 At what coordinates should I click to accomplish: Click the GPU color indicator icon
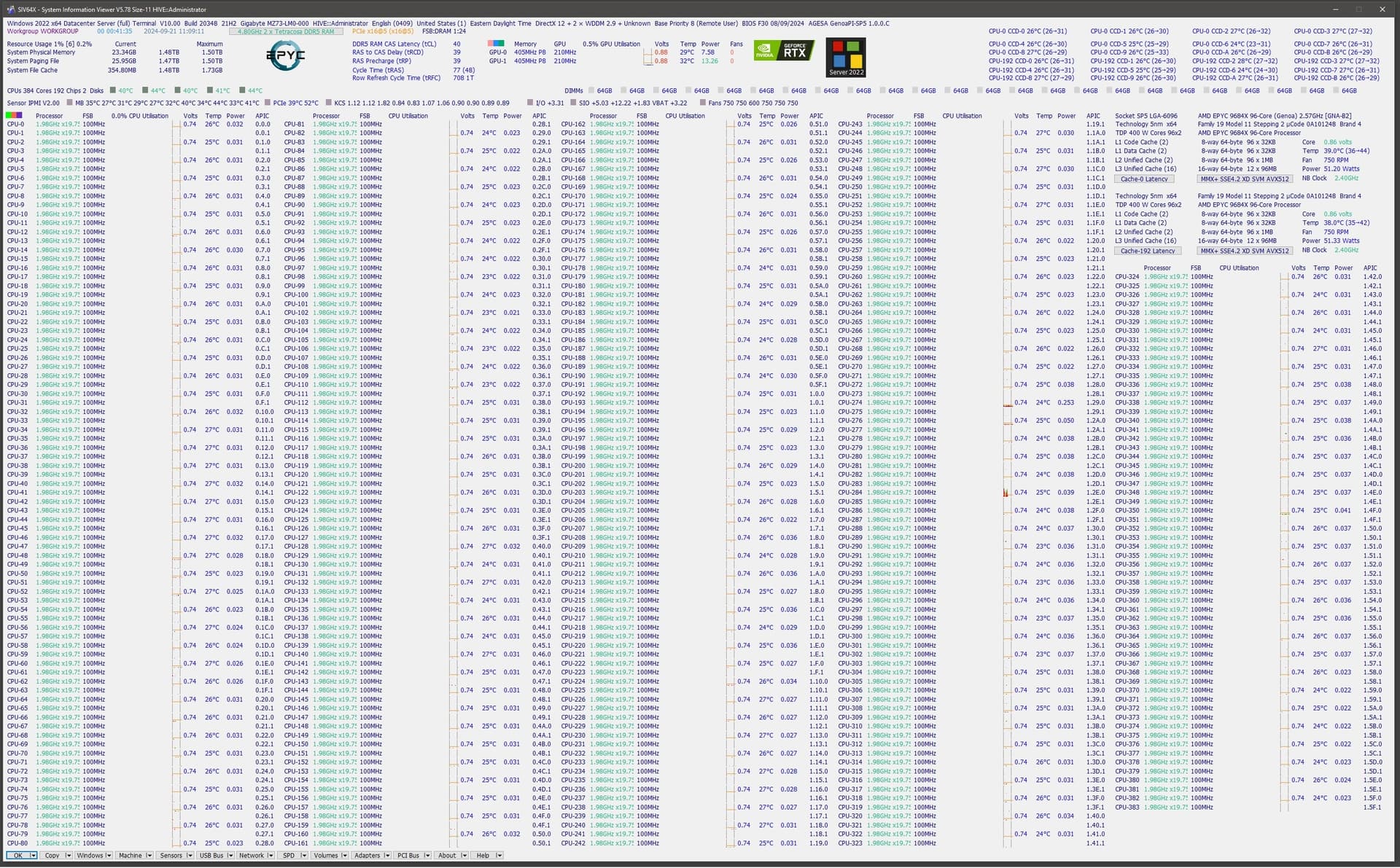pos(496,44)
